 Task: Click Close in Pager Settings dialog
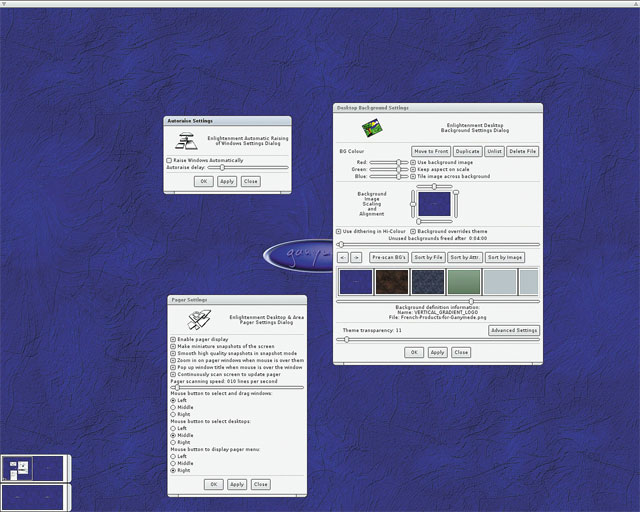(260, 485)
